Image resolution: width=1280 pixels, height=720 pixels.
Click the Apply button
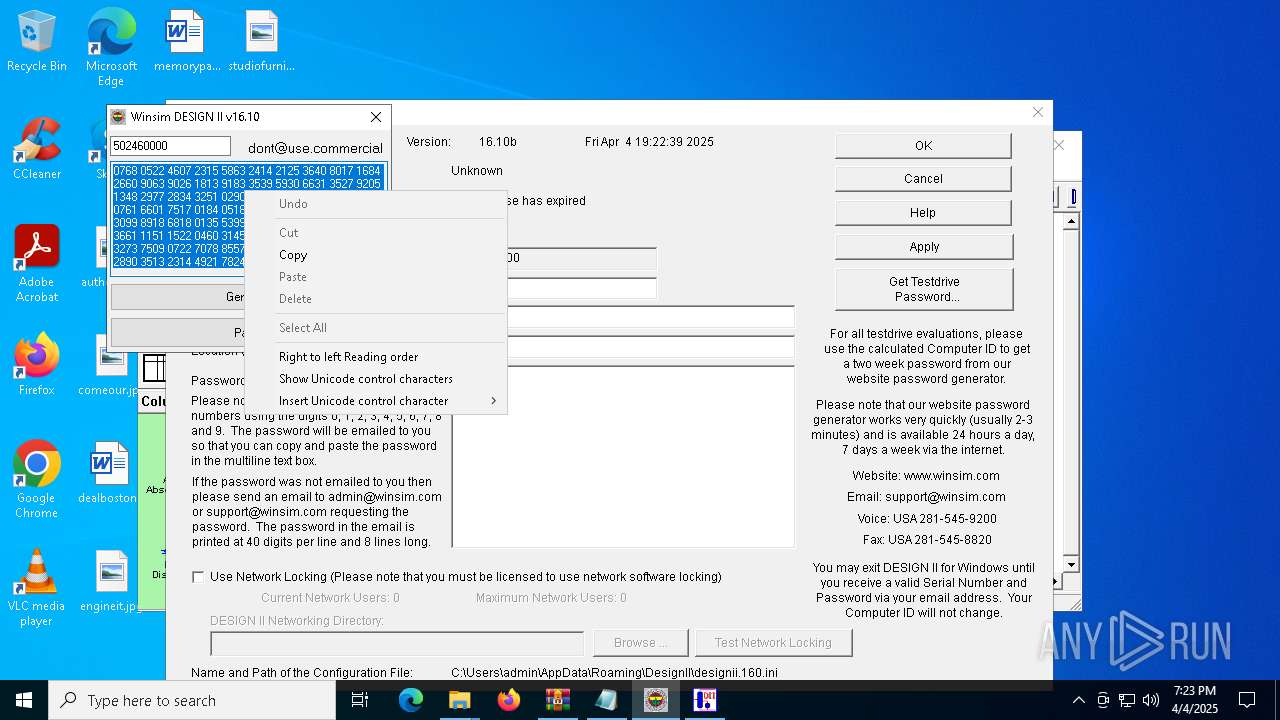(924, 247)
